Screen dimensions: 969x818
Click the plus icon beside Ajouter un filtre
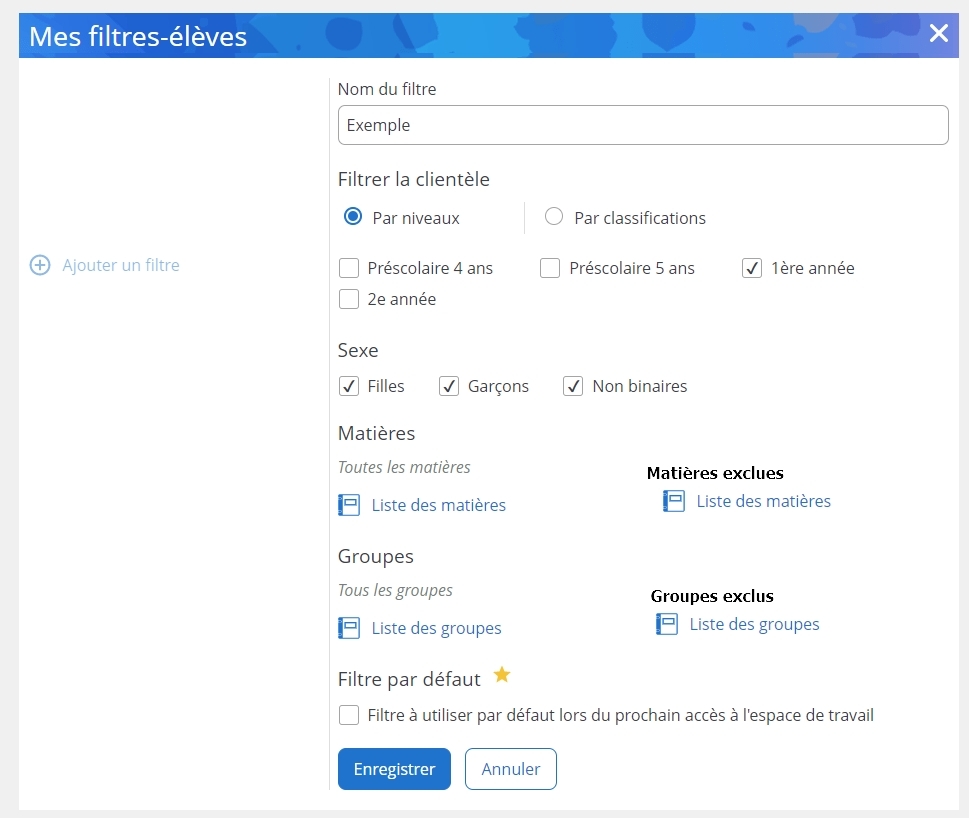point(40,265)
